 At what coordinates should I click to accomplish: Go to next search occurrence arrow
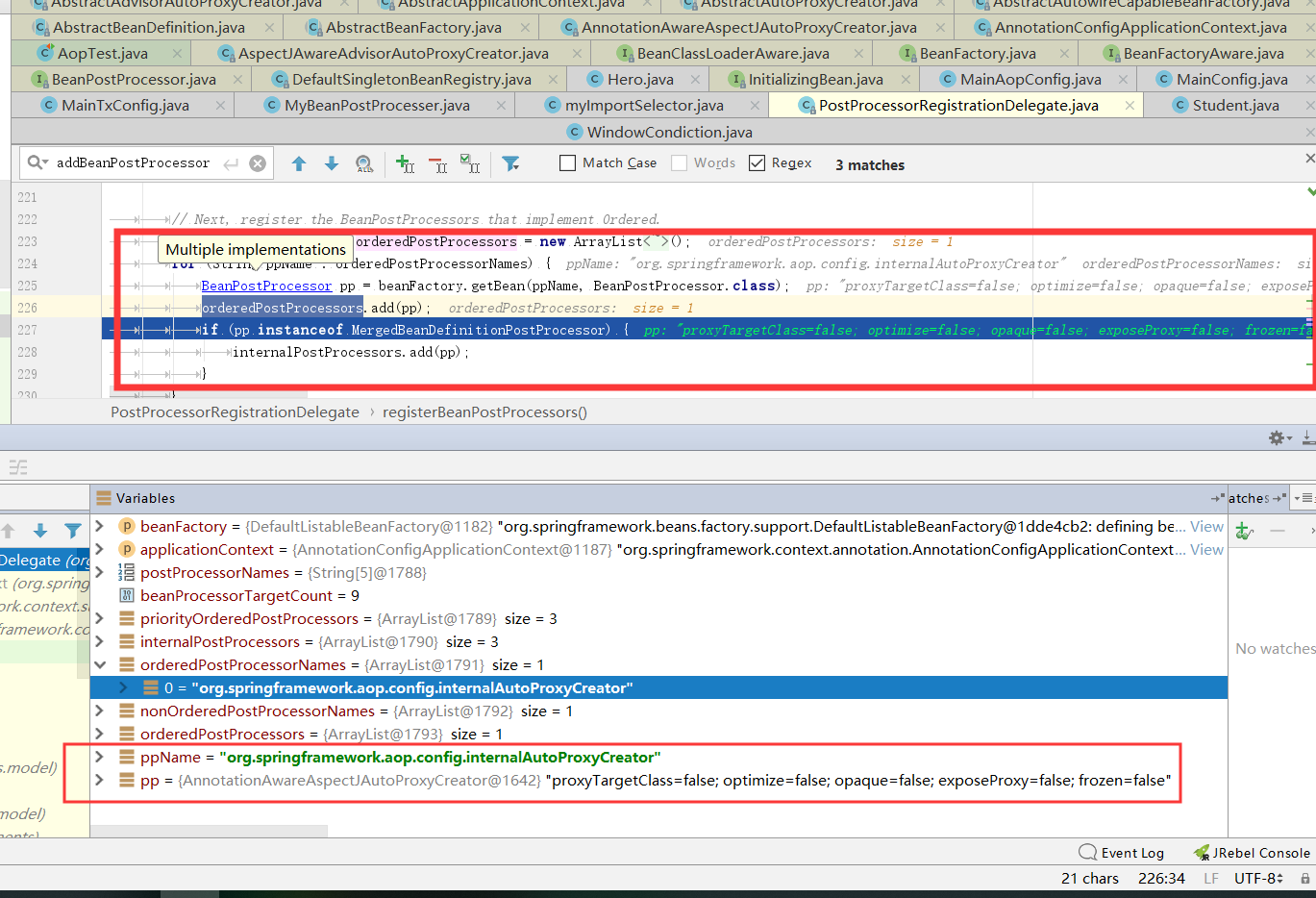[x=332, y=163]
